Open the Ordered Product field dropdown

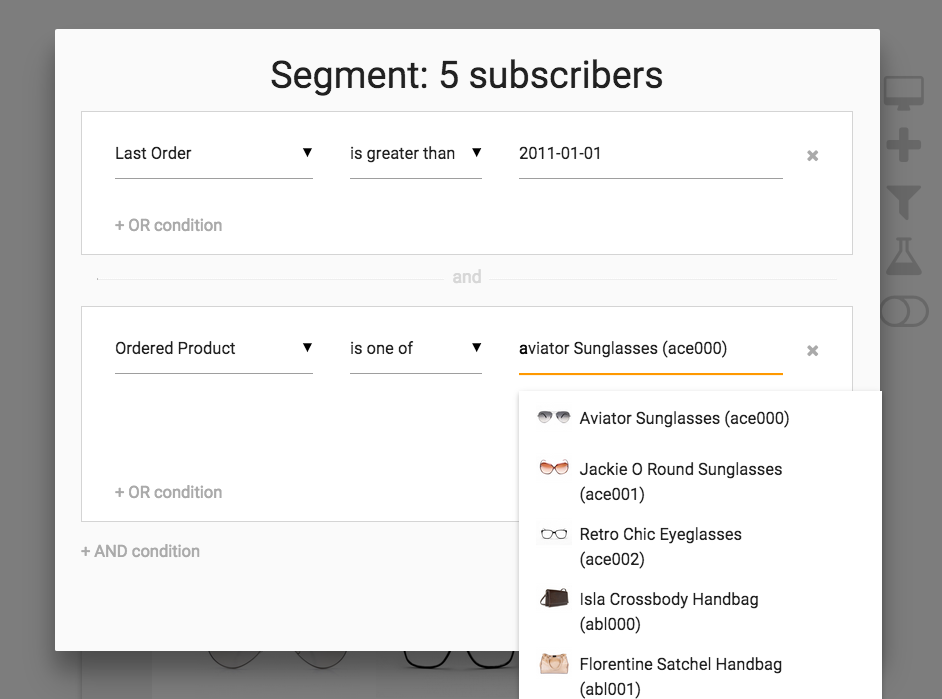click(213, 349)
